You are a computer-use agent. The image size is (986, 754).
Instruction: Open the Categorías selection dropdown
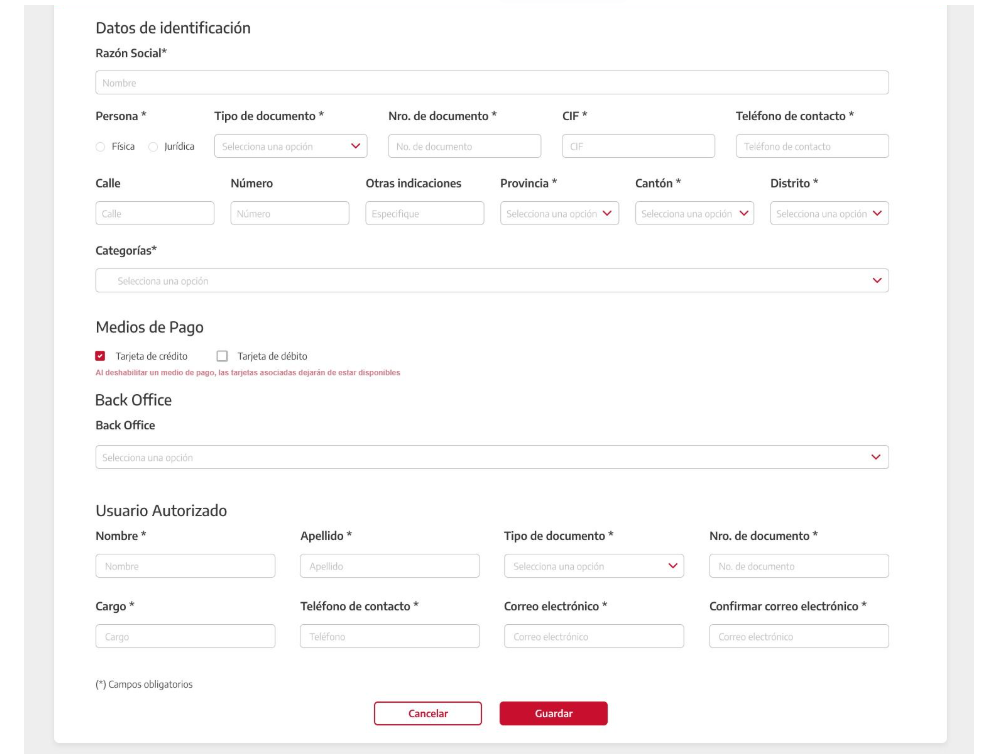tap(491, 281)
